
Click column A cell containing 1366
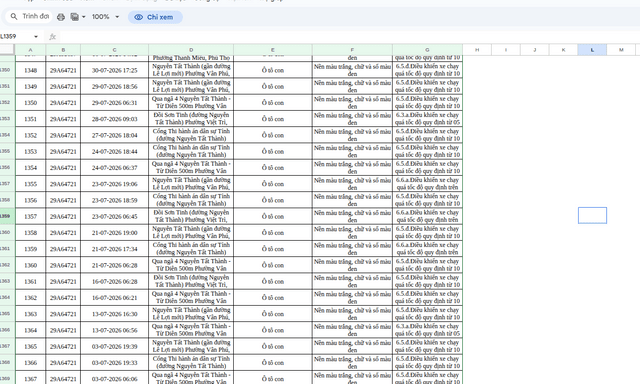coord(31,363)
